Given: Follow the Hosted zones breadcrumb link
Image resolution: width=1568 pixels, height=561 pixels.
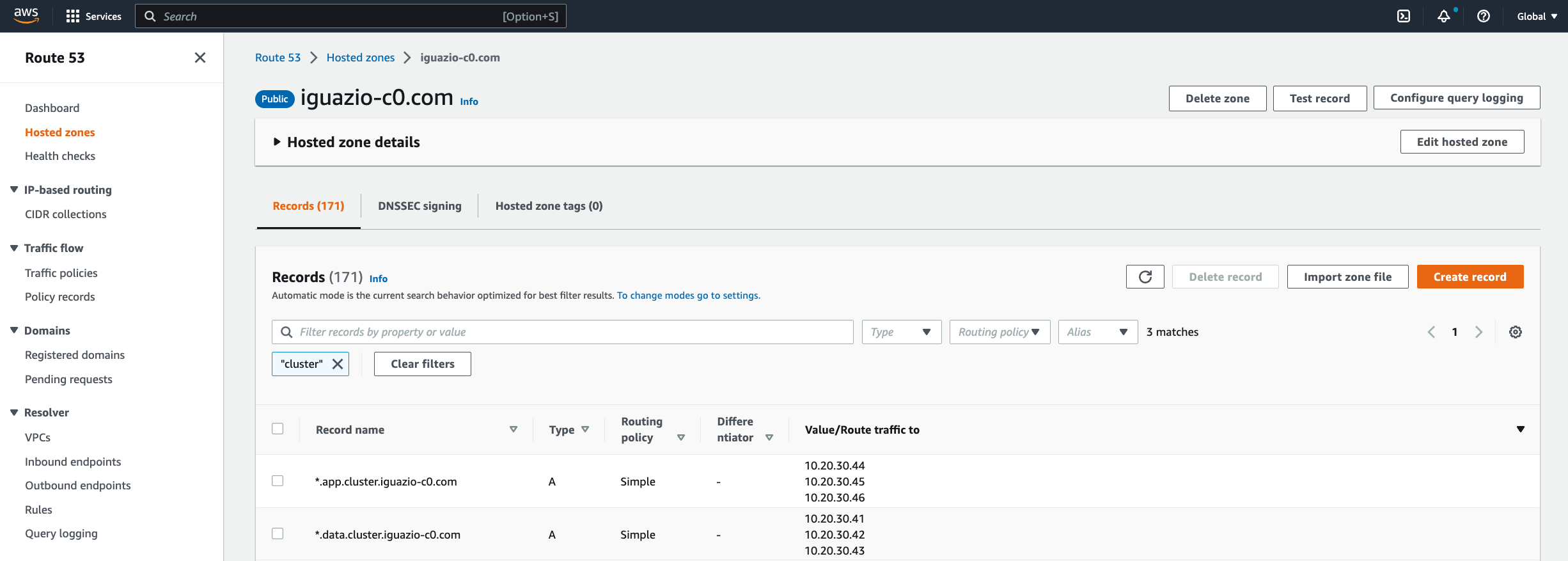Looking at the screenshot, I should (361, 58).
